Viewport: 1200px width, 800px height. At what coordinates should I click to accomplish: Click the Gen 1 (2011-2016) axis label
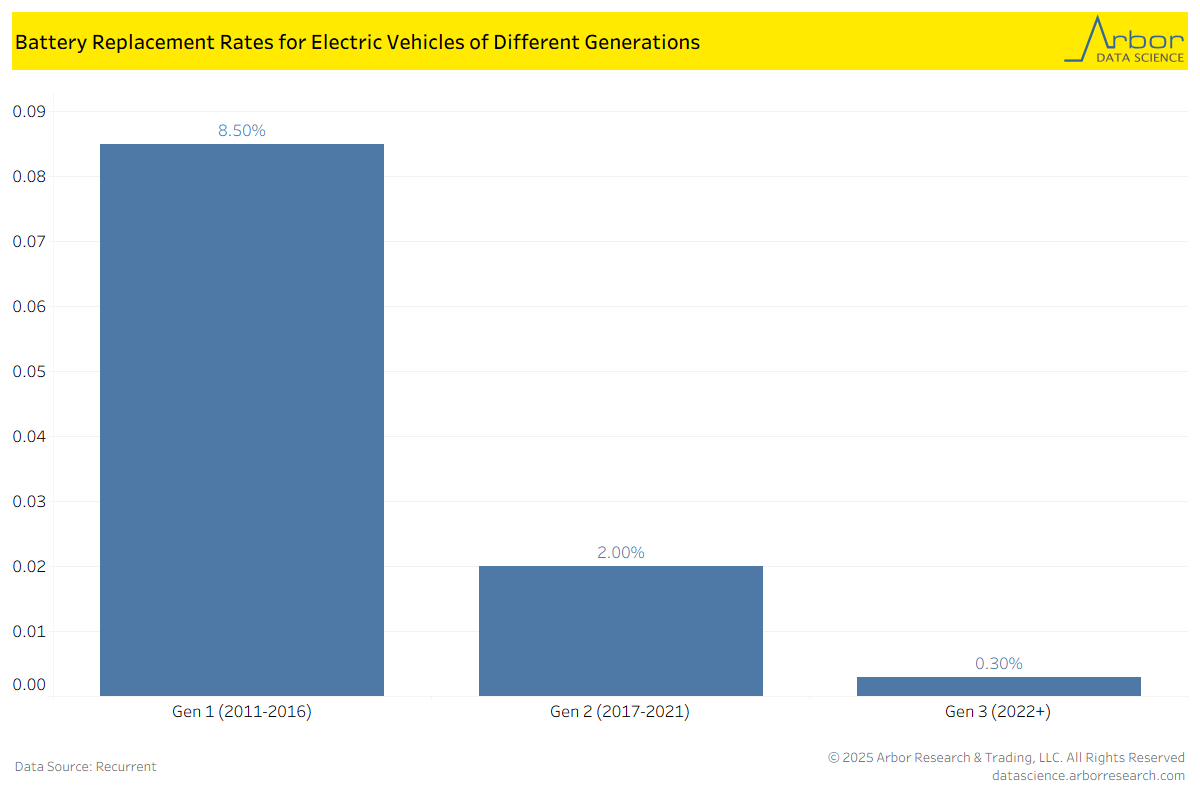(242, 712)
